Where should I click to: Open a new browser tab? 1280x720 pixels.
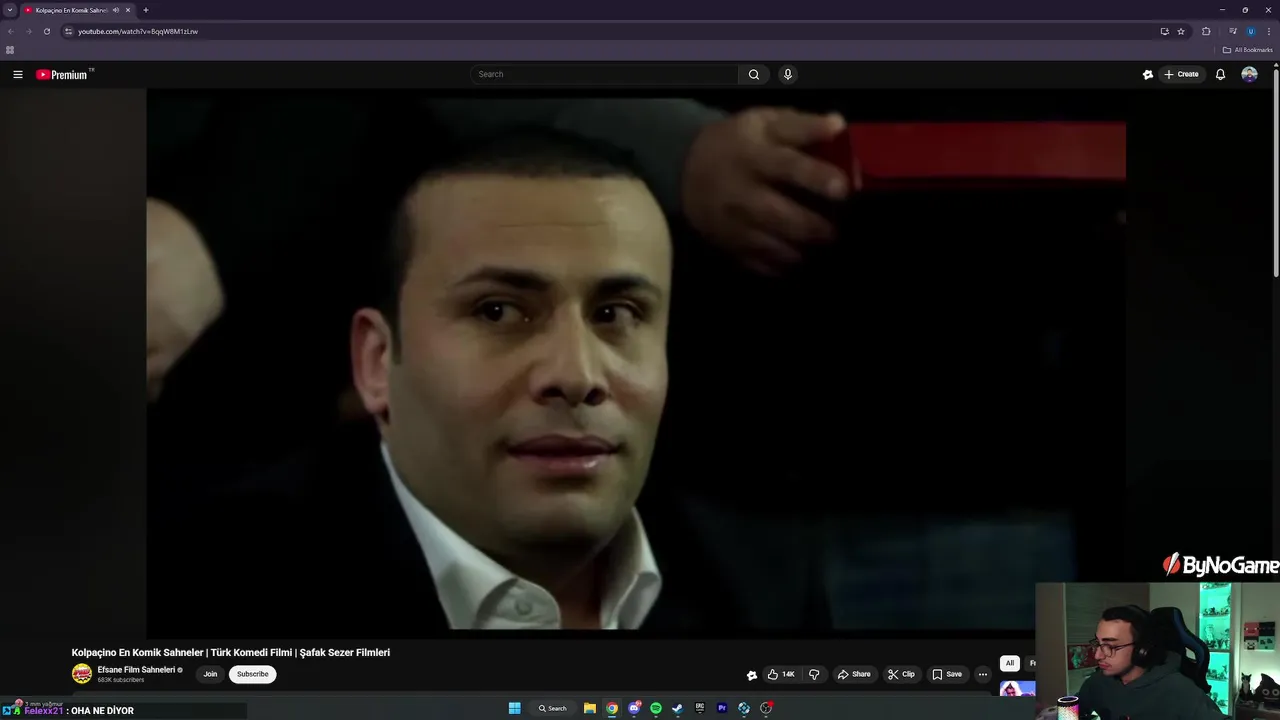(x=146, y=10)
